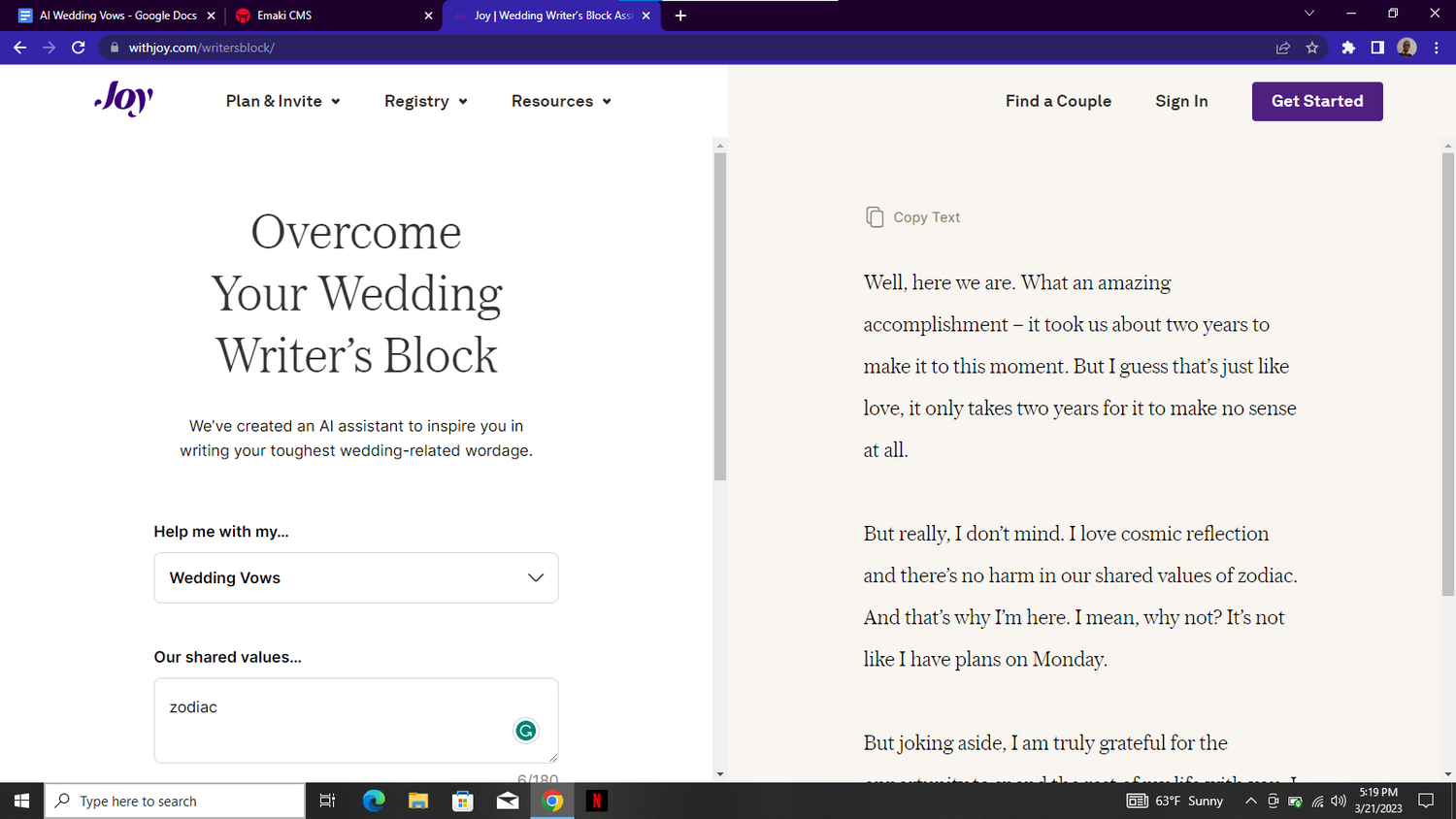Click the Grammarly icon in the text box
The width and height of the screenshot is (1456, 819).
(525, 731)
